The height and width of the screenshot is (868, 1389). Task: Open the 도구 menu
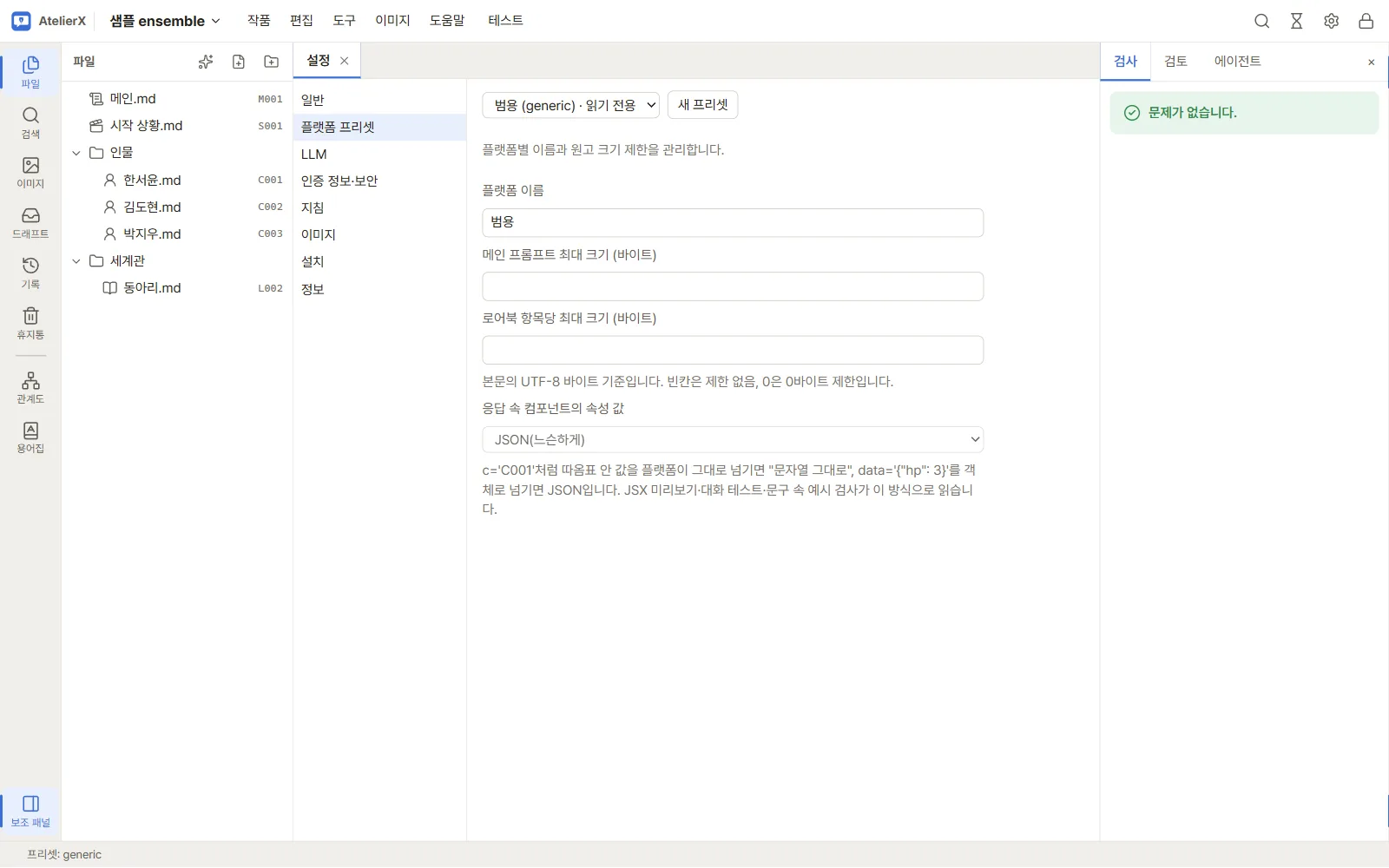click(x=345, y=21)
